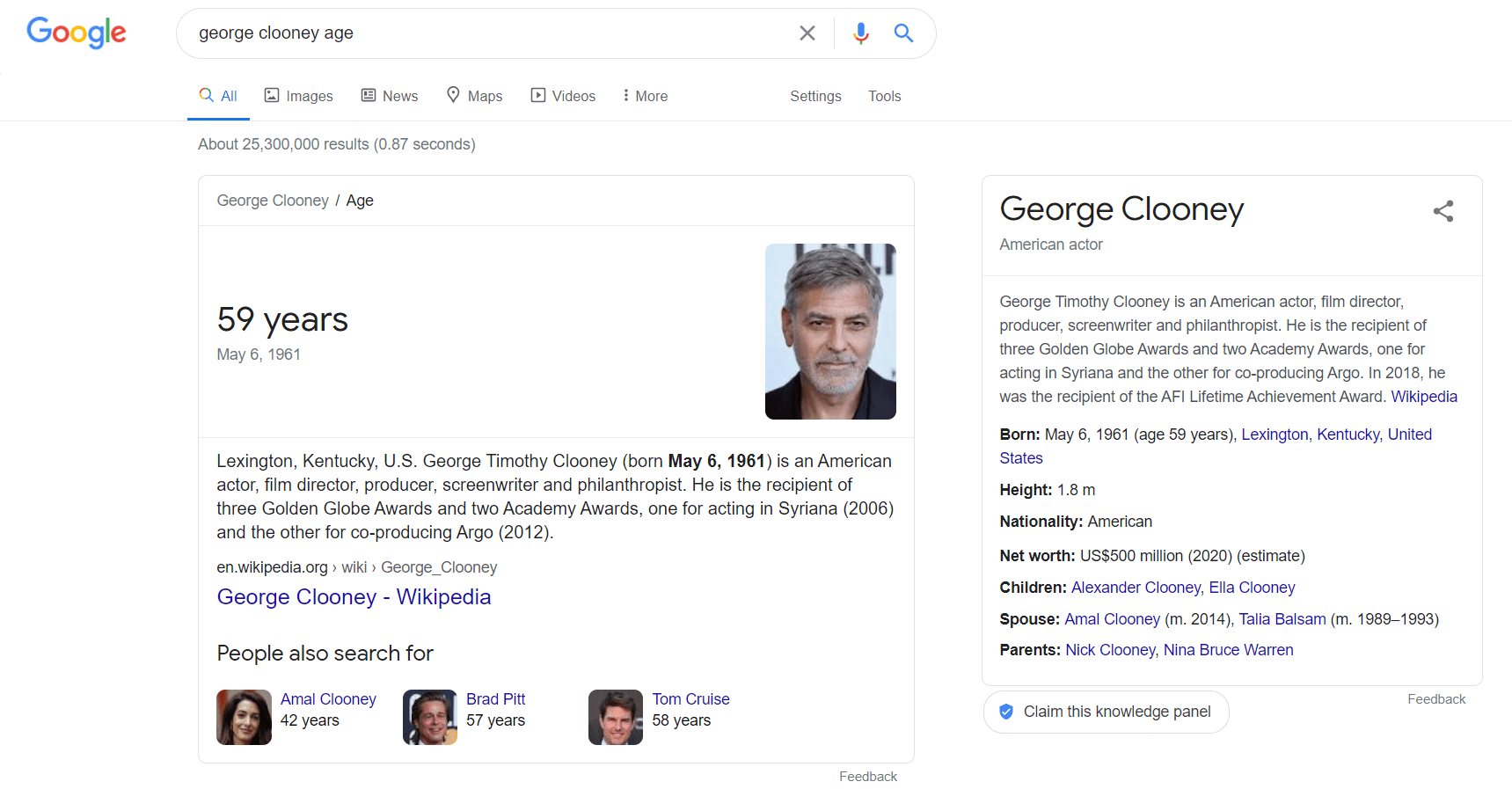
Task: Open the Nick Clooney parent link
Action: 1110,650
